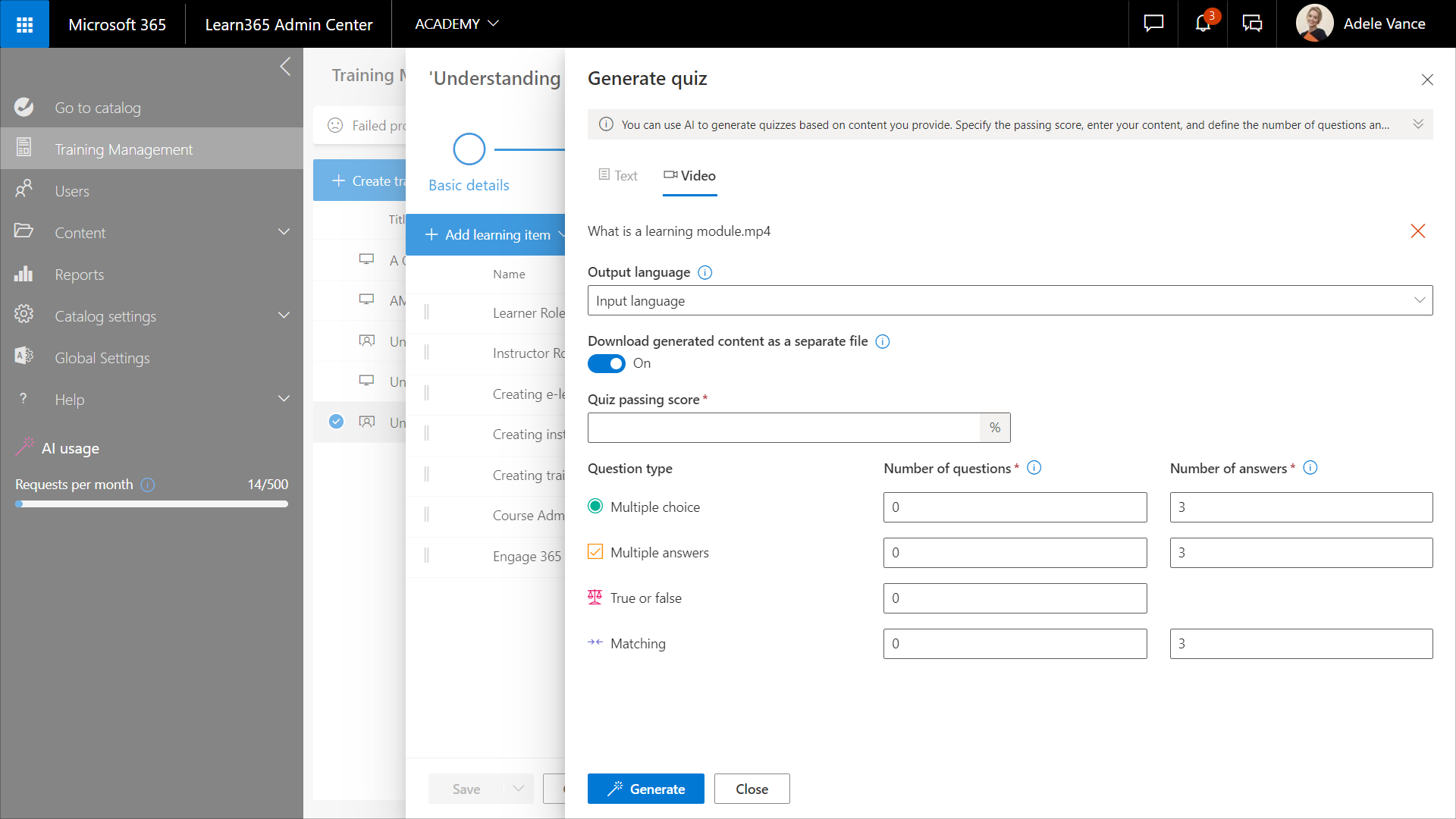Screen dimensions: 1456x819
Task: Click the Number of questions info icon
Action: (x=1034, y=468)
